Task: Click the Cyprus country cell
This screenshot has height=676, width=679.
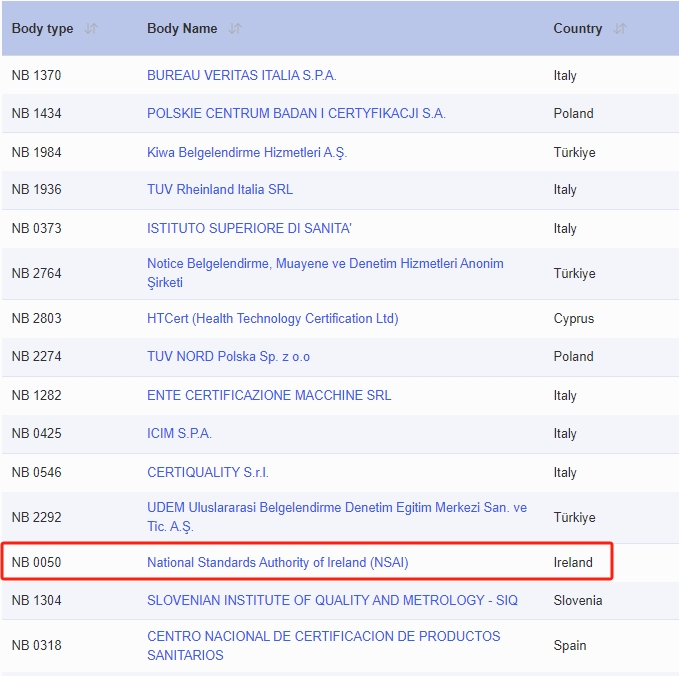Action: 574,319
